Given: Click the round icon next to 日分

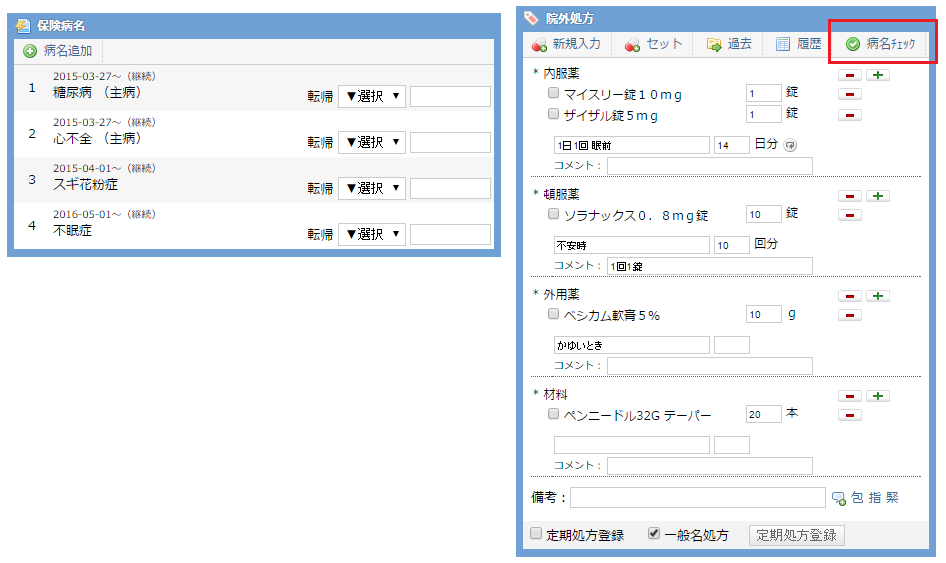Looking at the screenshot, I should click(x=790, y=145).
